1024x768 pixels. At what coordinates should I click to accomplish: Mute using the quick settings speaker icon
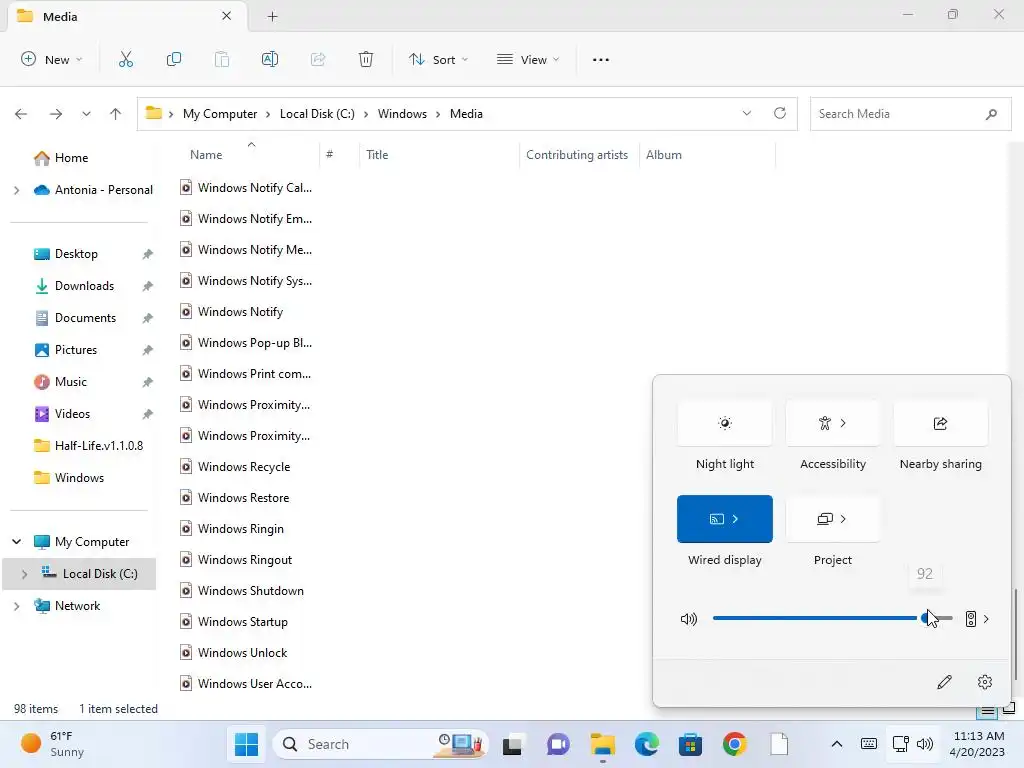[x=689, y=618]
